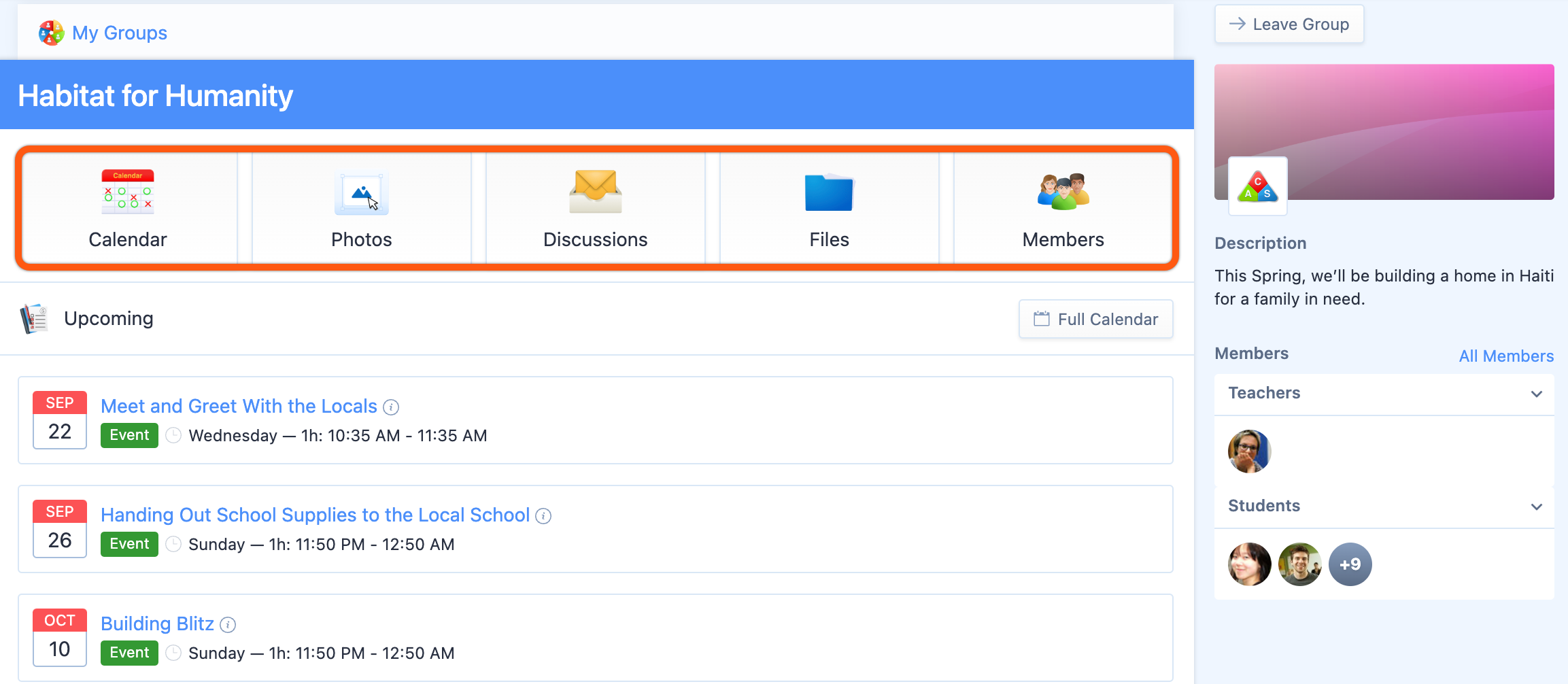This screenshot has width=1568, height=684.
Task: Open the Discussions envelope icon
Action: pyautogui.click(x=596, y=191)
